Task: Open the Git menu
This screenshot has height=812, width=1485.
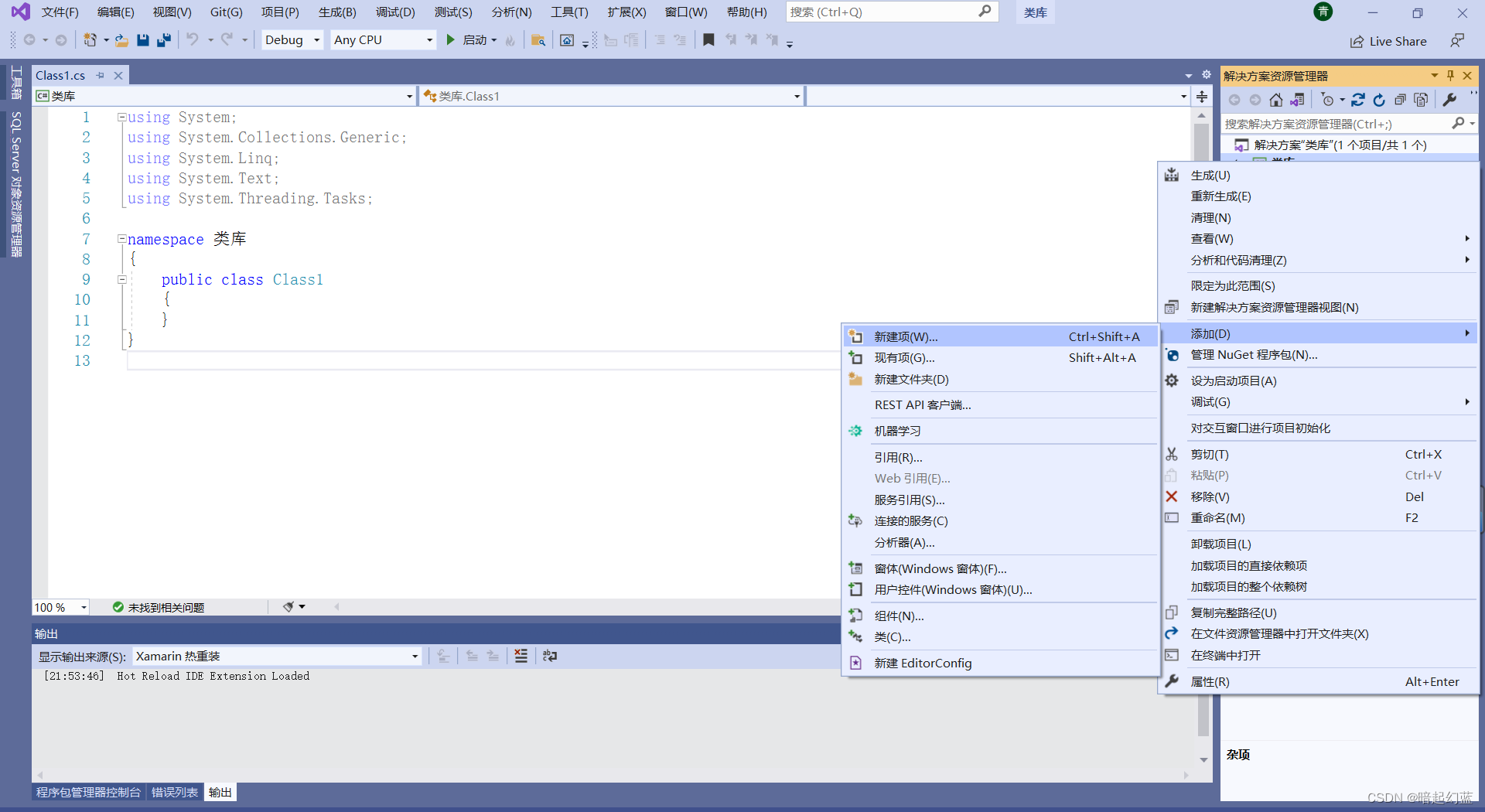Action: [225, 12]
